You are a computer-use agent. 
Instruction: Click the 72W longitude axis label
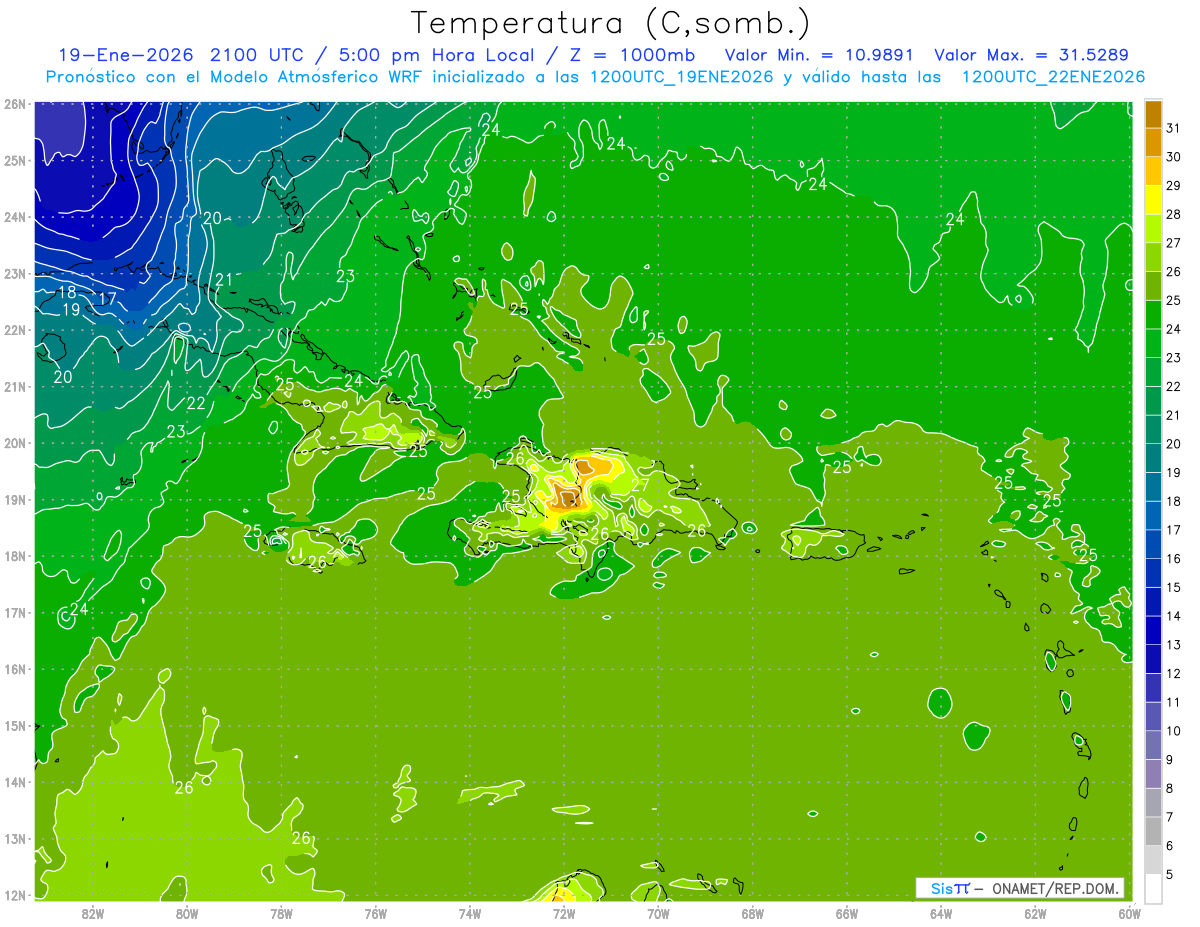tap(564, 913)
